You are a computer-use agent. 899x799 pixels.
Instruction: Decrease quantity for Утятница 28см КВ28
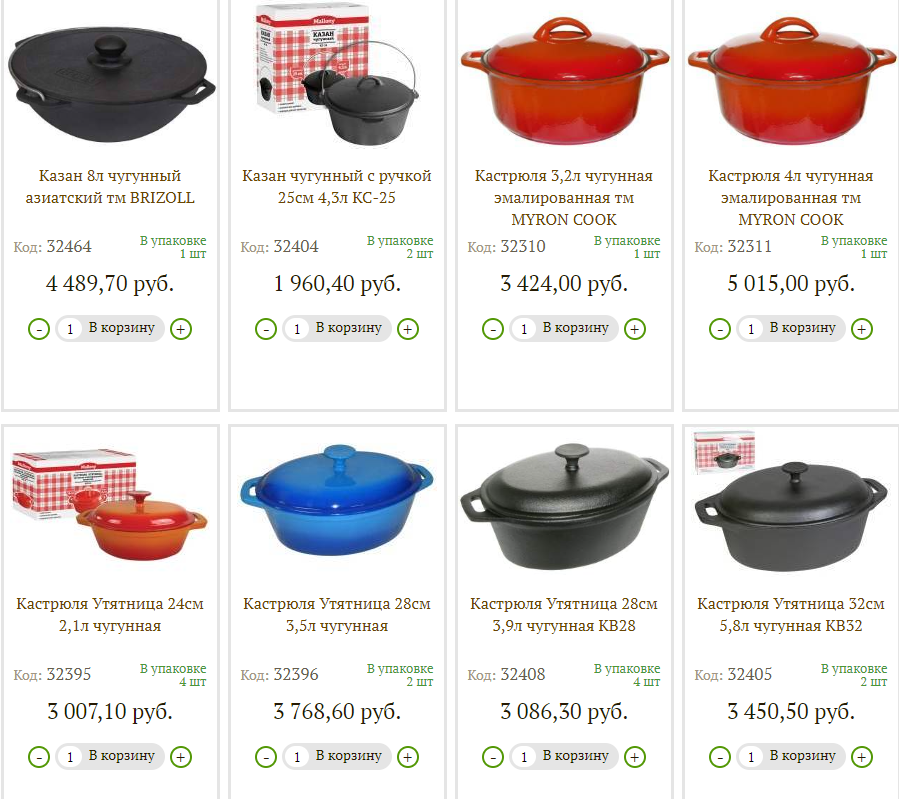(x=493, y=757)
